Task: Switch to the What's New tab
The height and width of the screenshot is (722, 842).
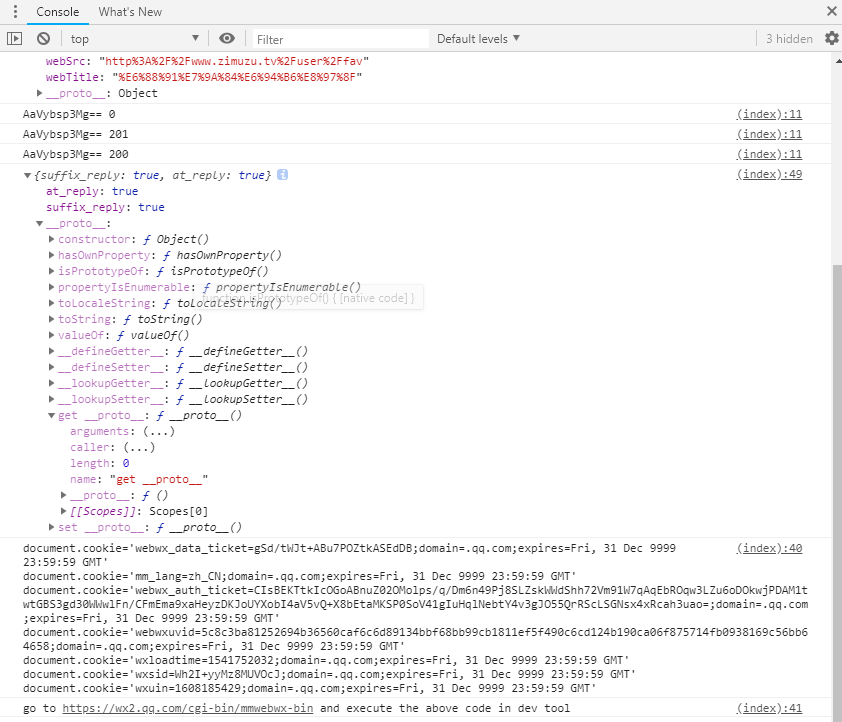Action: [130, 12]
